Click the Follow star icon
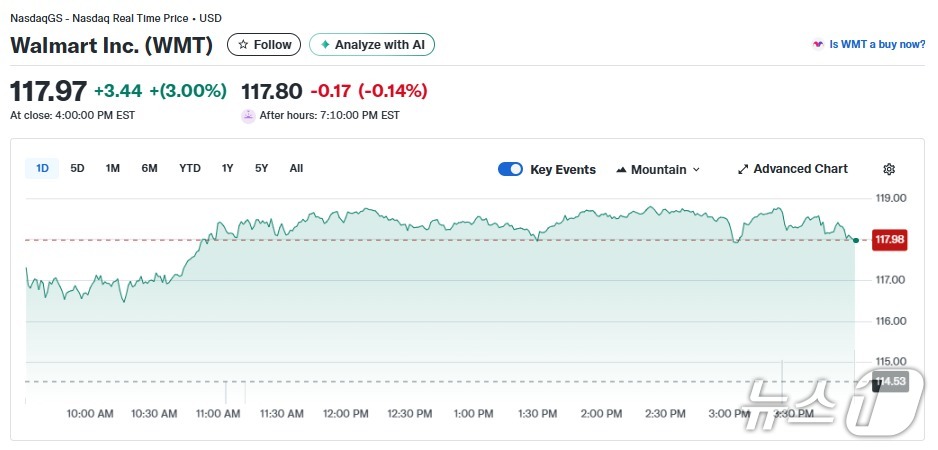The width and height of the screenshot is (938, 450). (x=243, y=45)
